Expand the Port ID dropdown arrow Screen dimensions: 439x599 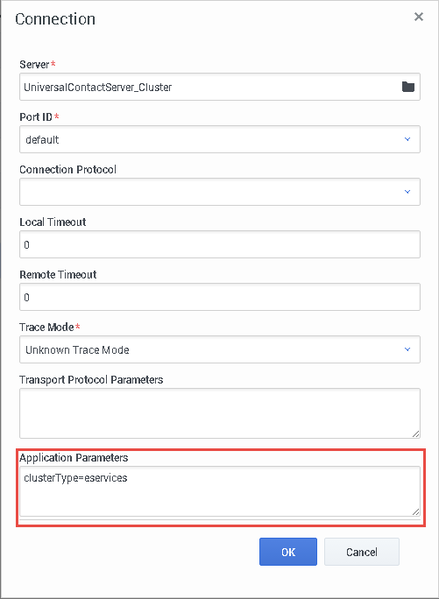pyautogui.click(x=407, y=139)
